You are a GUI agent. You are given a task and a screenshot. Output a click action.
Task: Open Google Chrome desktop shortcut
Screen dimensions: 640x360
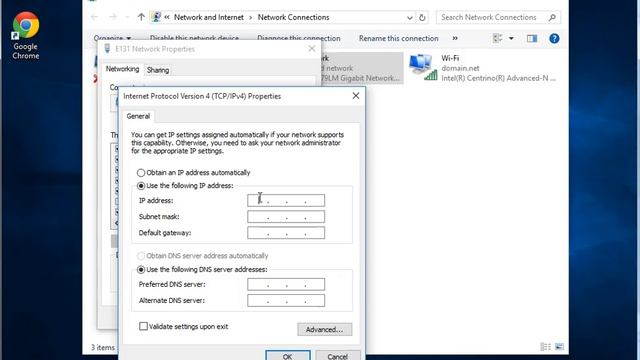pos(25,36)
